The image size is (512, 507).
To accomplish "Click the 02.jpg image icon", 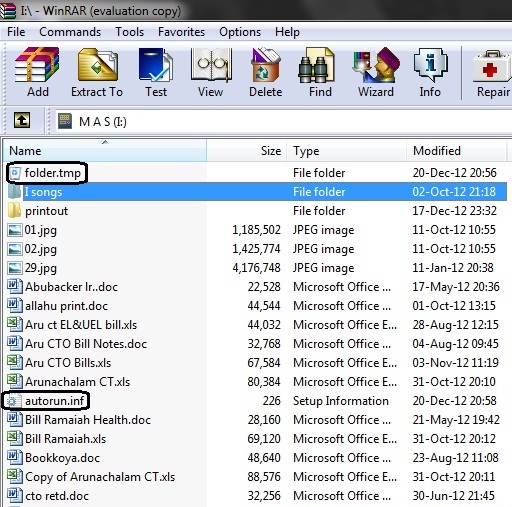I will pos(15,249).
